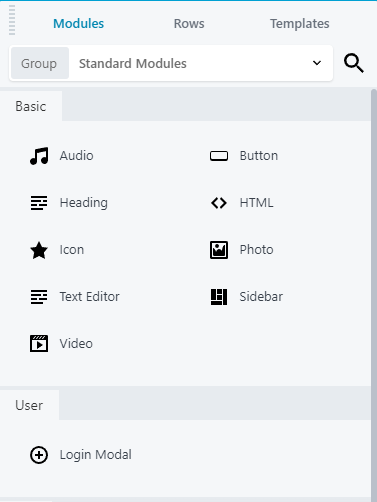Open the search magnifier icon
The height and width of the screenshot is (502, 377).
click(354, 63)
